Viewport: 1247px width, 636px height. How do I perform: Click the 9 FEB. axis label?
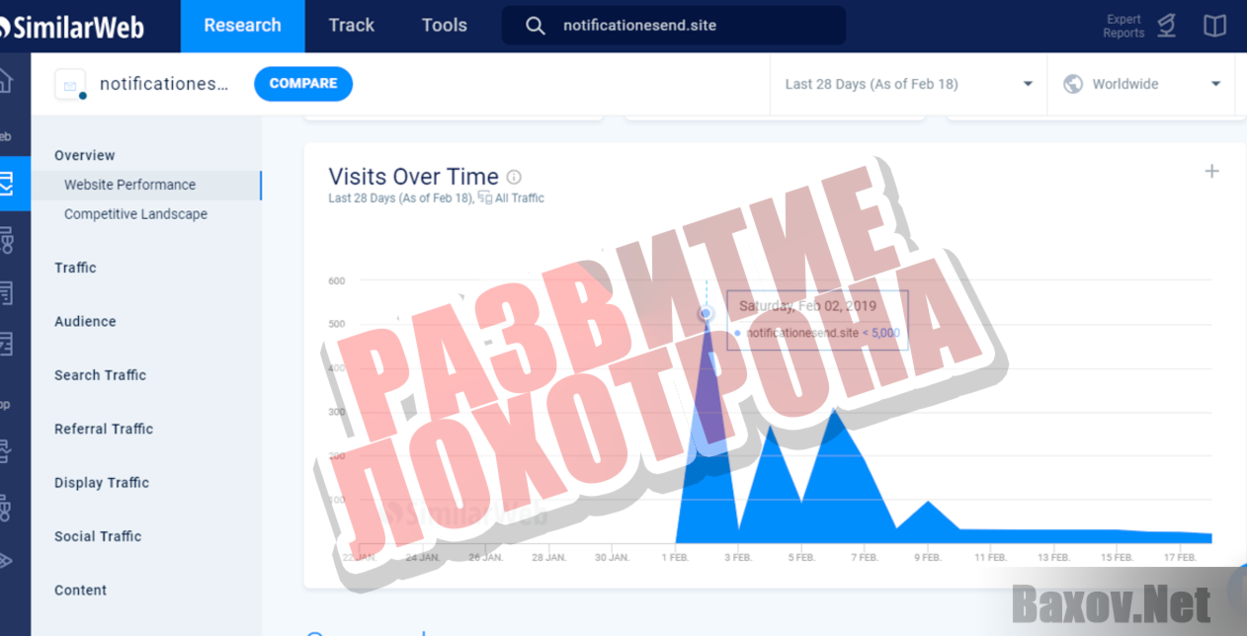(x=928, y=558)
